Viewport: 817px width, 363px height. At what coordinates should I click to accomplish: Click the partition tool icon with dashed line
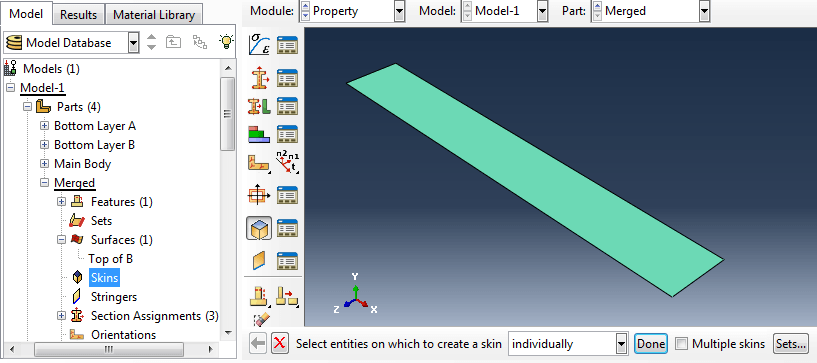[x=258, y=297]
